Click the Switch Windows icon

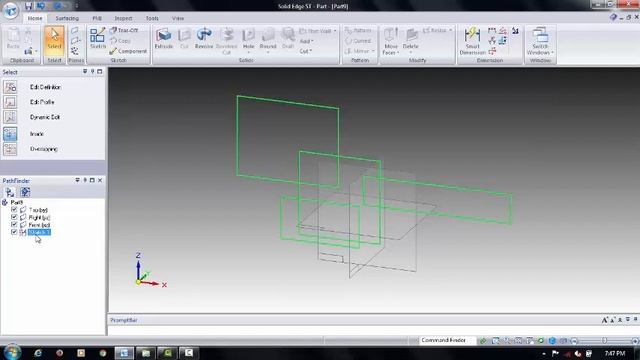(x=540, y=36)
